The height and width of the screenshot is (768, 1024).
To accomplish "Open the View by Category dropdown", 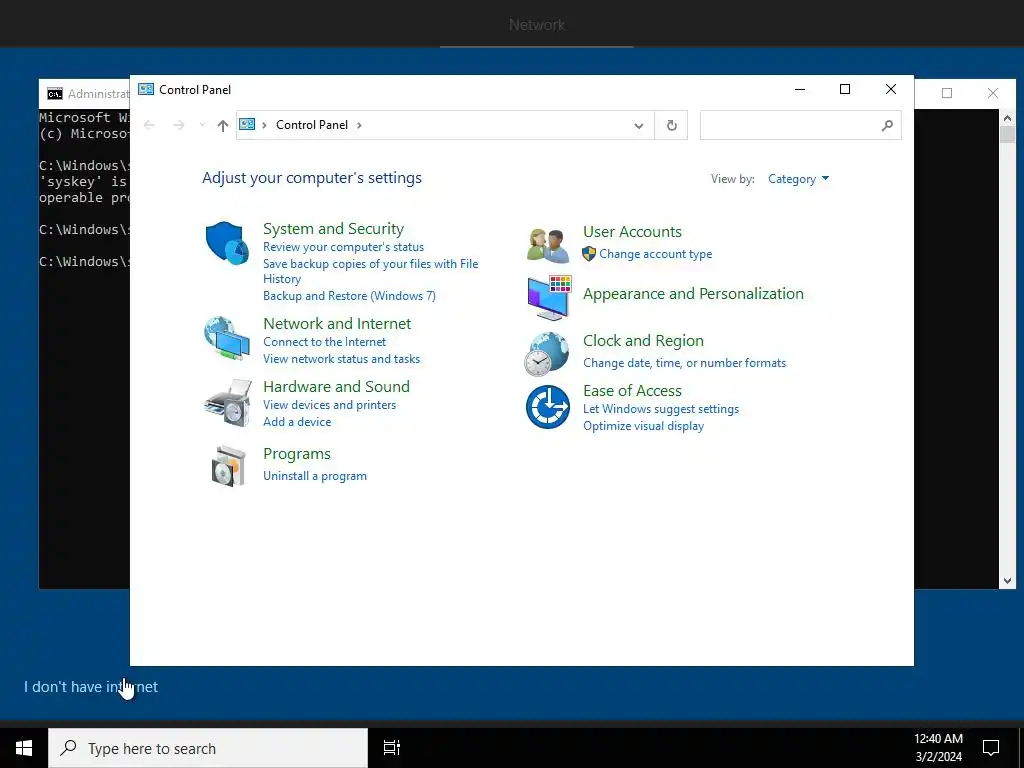I will (x=798, y=179).
